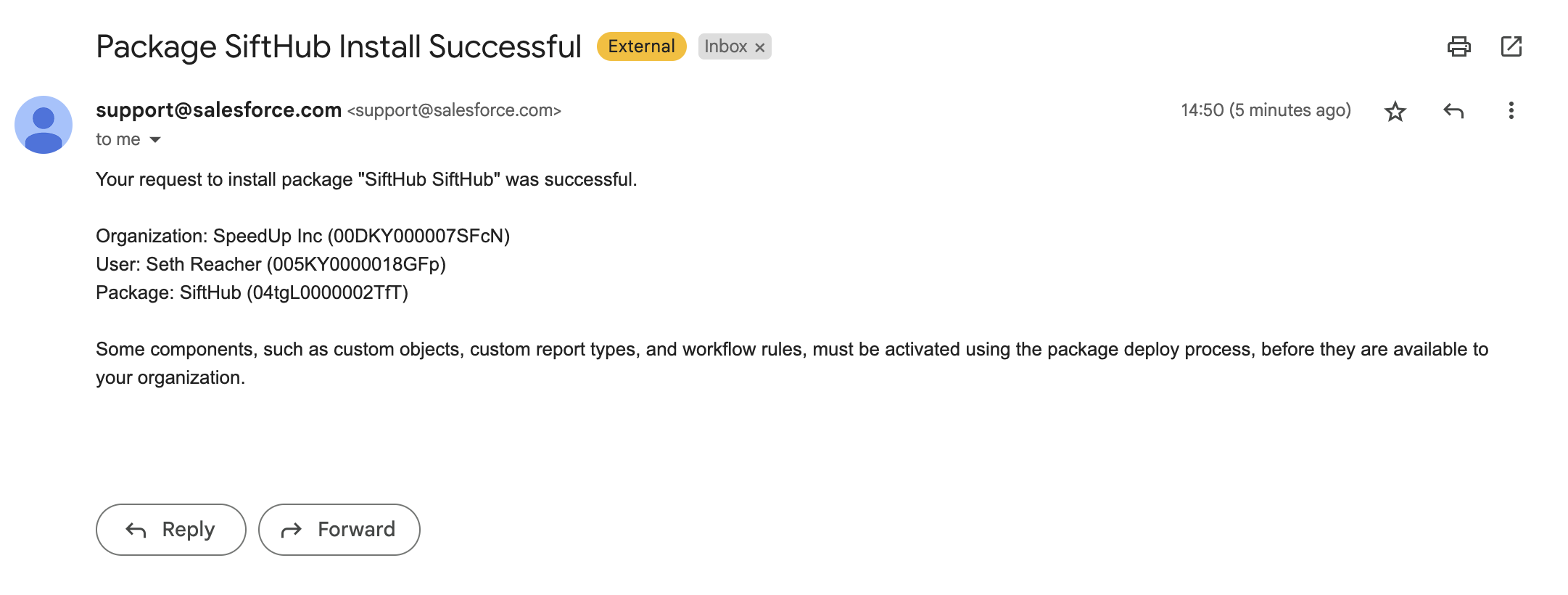
Task: Click the 14:50 timestamp
Action: [1266, 110]
